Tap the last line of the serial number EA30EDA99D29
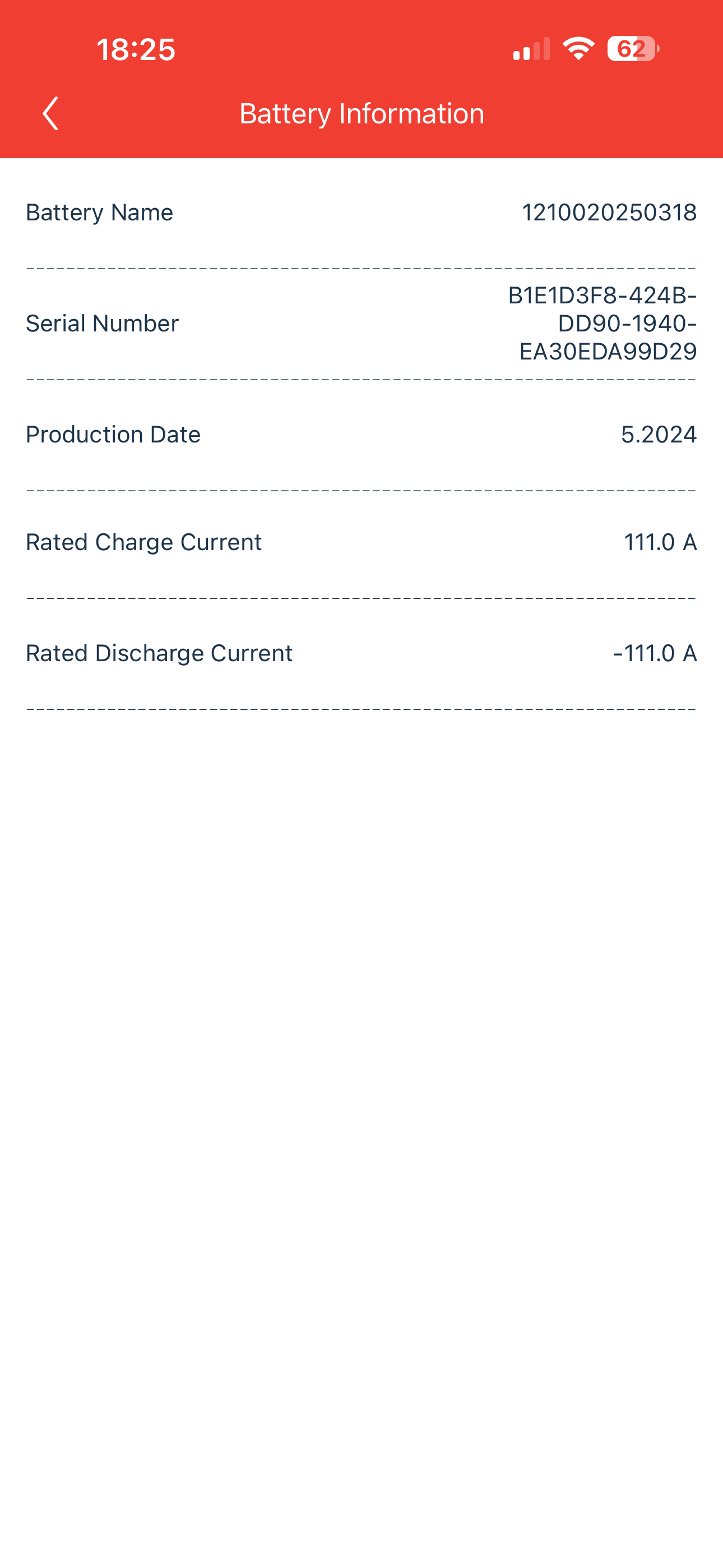Image resolution: width=723 pixels, height=1568 pixels. click(x=608, y=352)
